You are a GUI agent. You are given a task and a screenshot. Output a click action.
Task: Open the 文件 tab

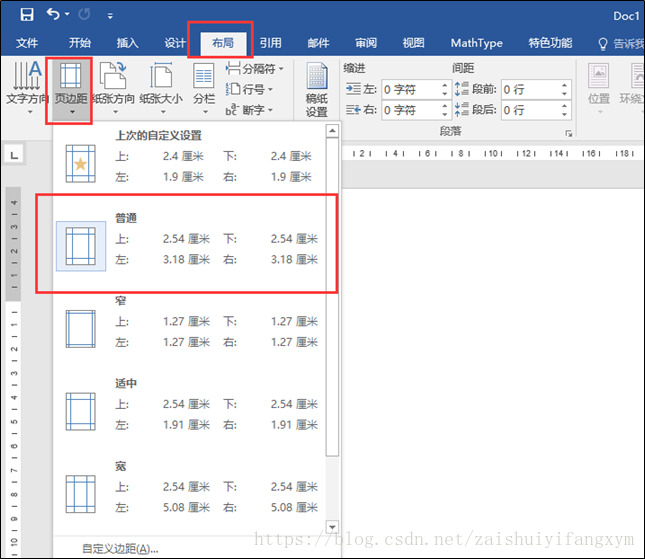coord(27,43)
